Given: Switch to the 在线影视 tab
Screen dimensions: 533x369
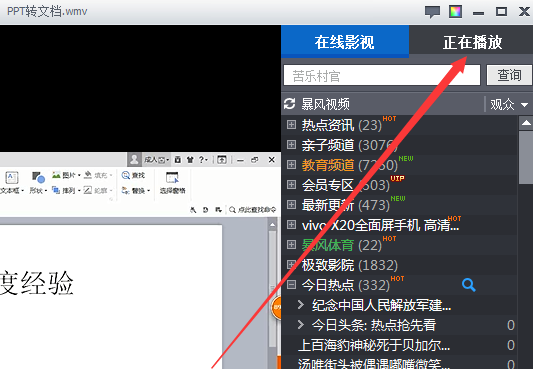Looking at the screenshot, I should (345, 41).
